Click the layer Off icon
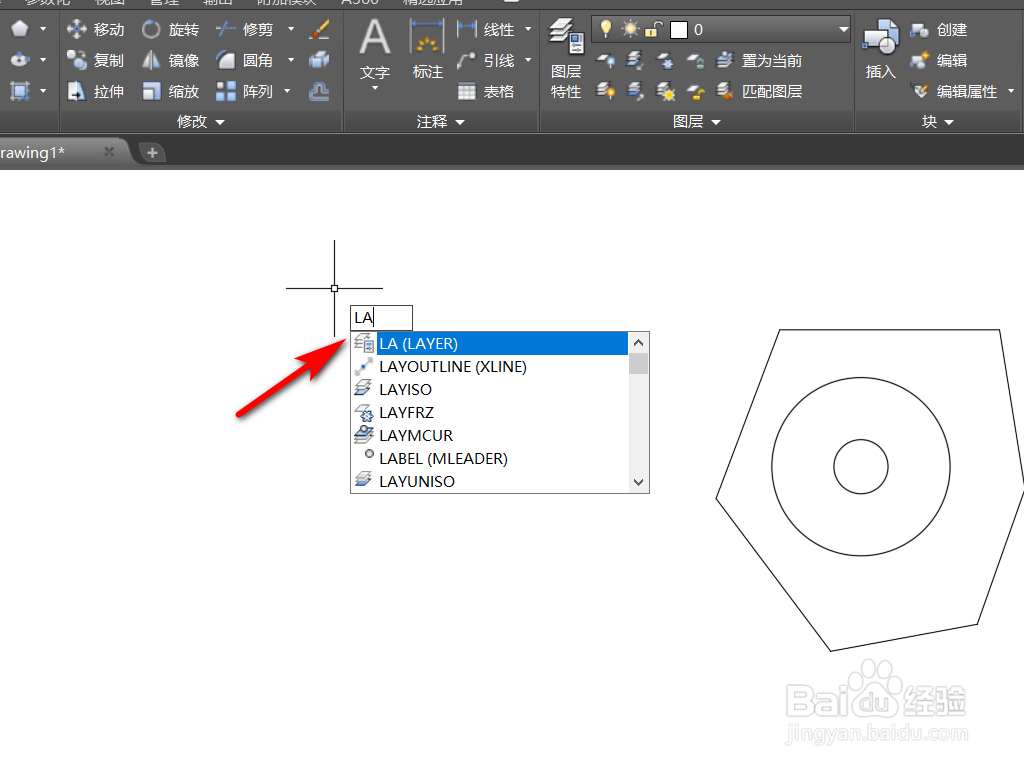 click(x=605, y=61)
